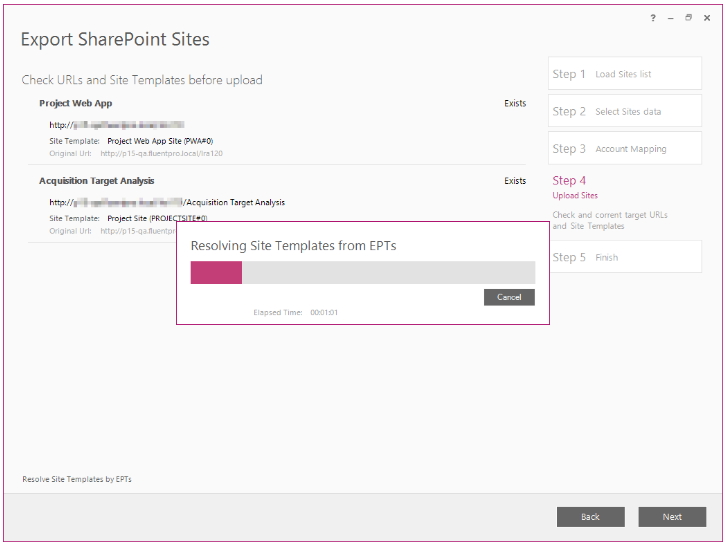Select Project Web App Site (PWA#0) template
Image resolution: width=728 pixels, height=546 pixels.
[160, 141]
